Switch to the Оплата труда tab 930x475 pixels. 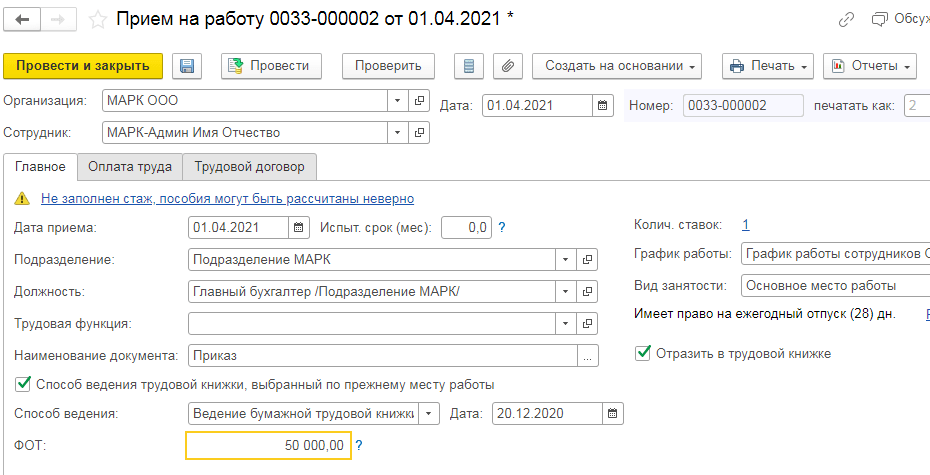tap(130, 167)
